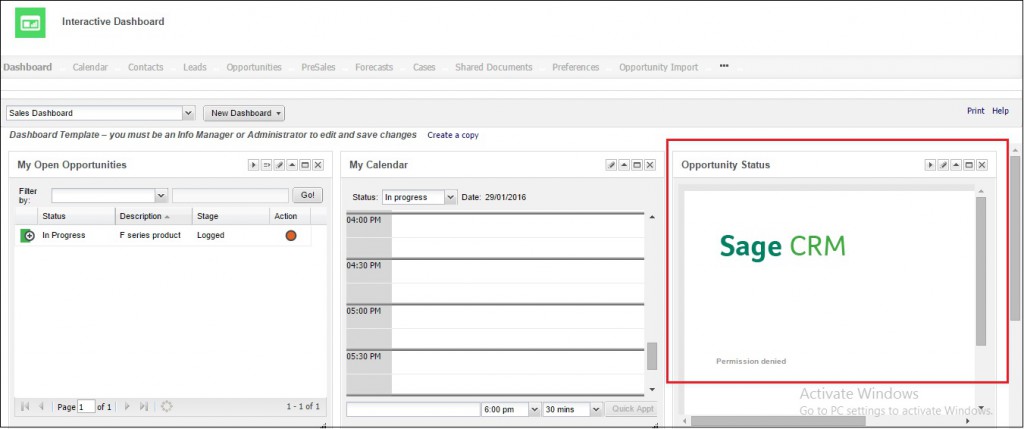Maximize the My Calendar gadget
The width and height of the screenshot is (1024, 429).
tap(637, 165)
